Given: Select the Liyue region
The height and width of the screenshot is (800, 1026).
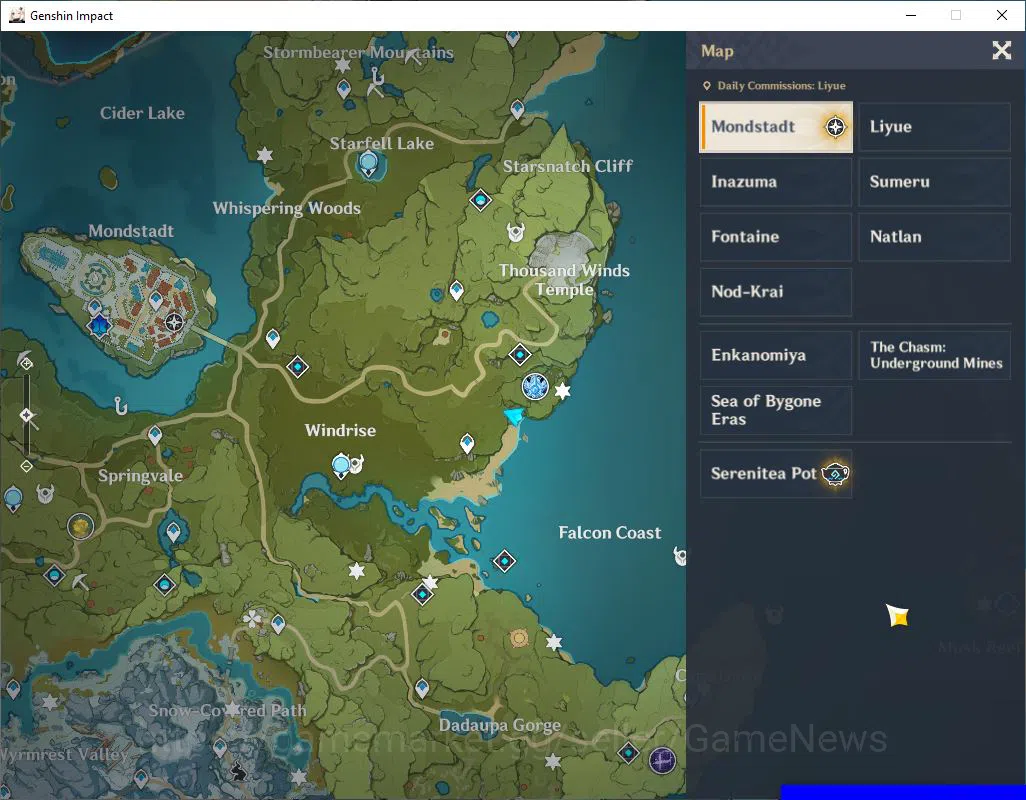Looking at the screenshot, I should point(934,127).
